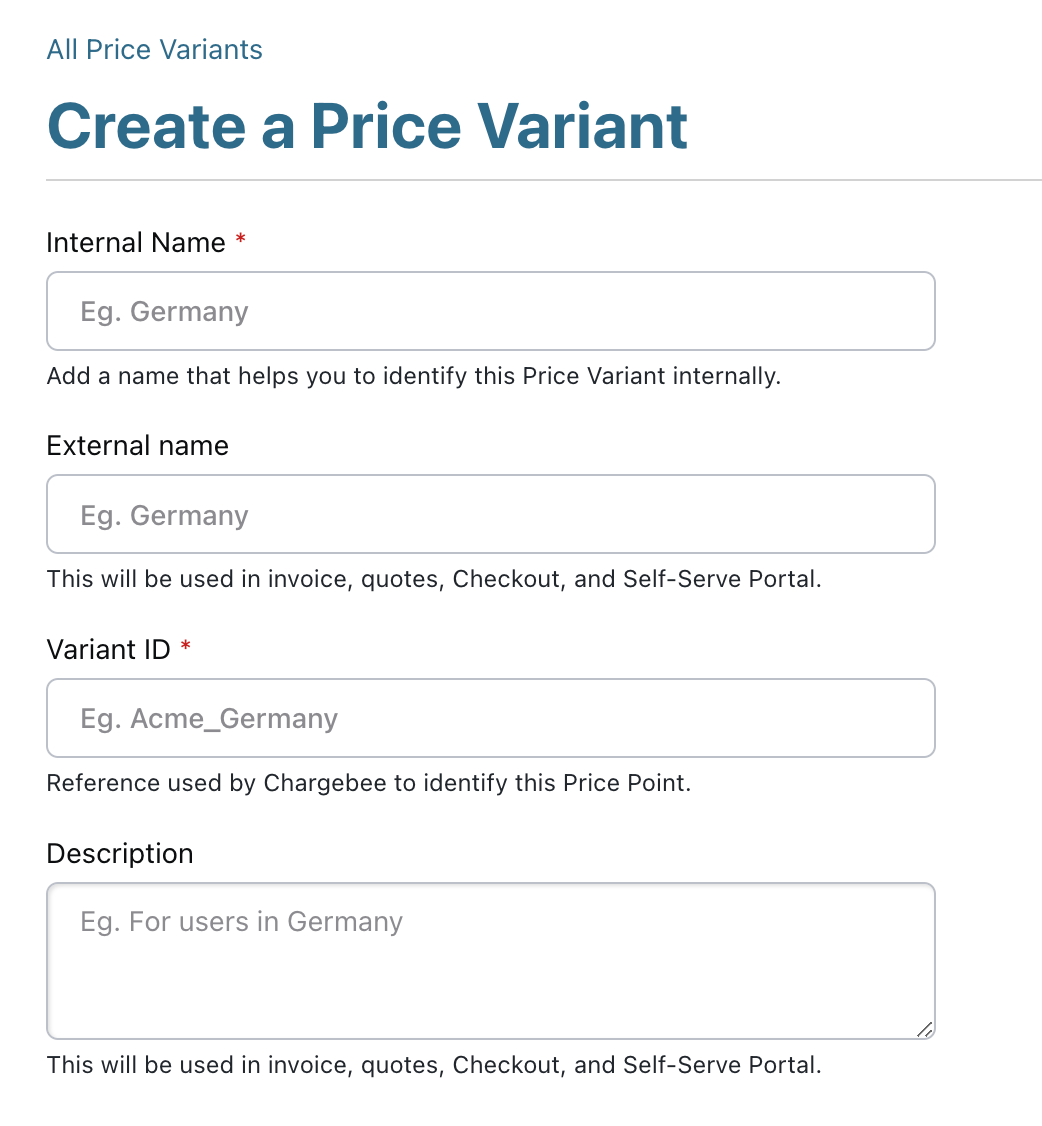
Task: Open the All Price Variants link
Action: pyautogui.click(x=154, y=50)
